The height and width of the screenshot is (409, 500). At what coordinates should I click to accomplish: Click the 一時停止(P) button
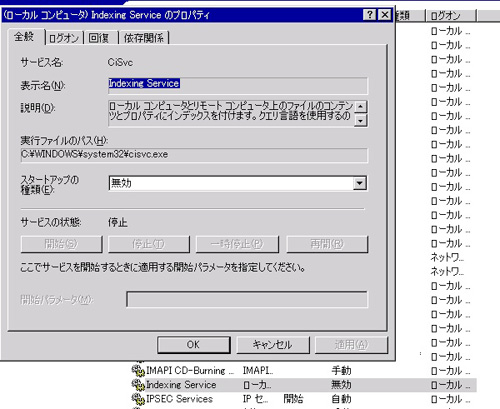237,244
